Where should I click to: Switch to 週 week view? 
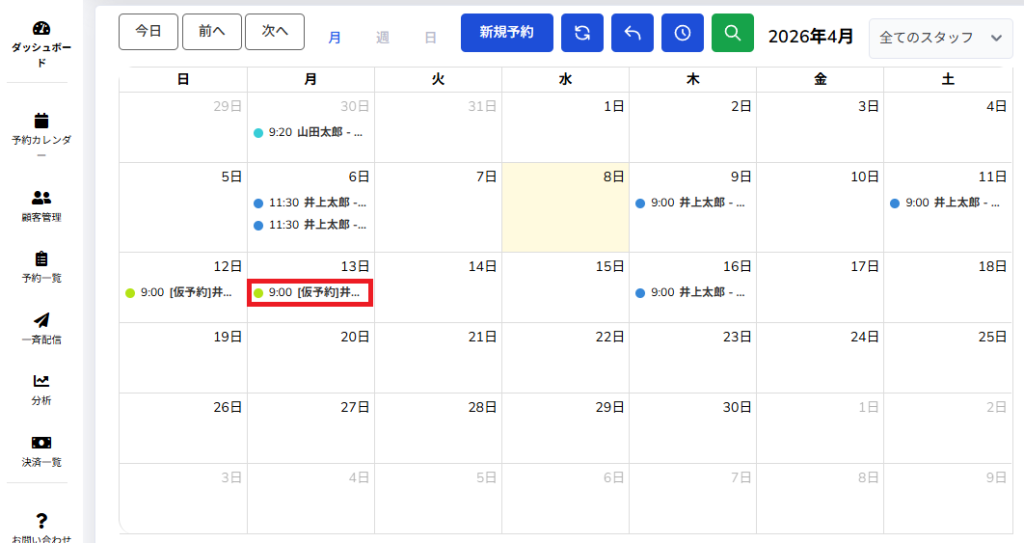pos(382,38)
